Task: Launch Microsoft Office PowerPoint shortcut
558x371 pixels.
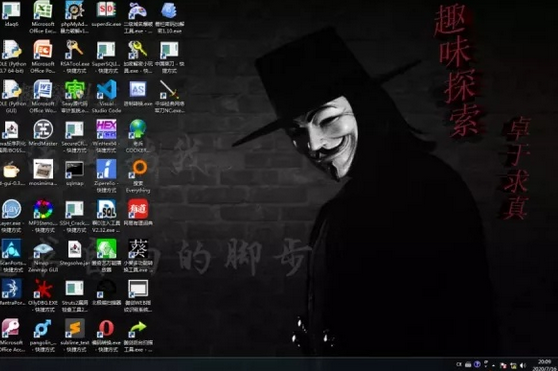Action: [43, 57]
